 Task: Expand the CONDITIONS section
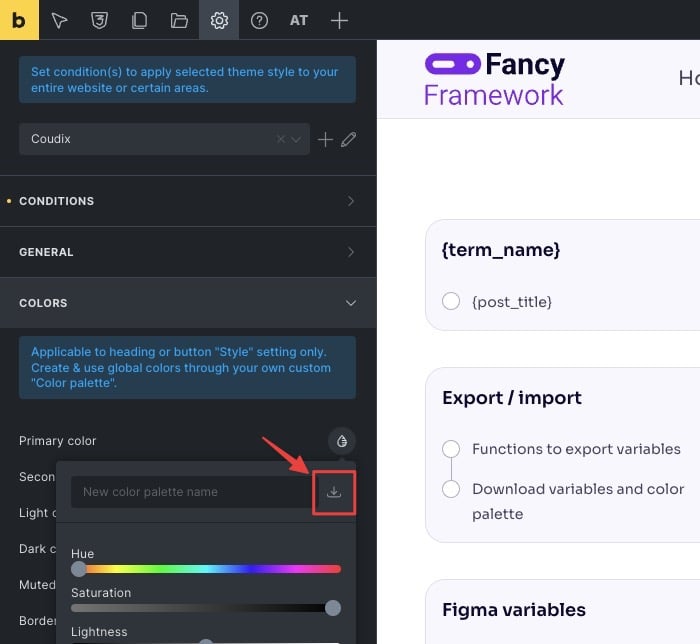188,201
